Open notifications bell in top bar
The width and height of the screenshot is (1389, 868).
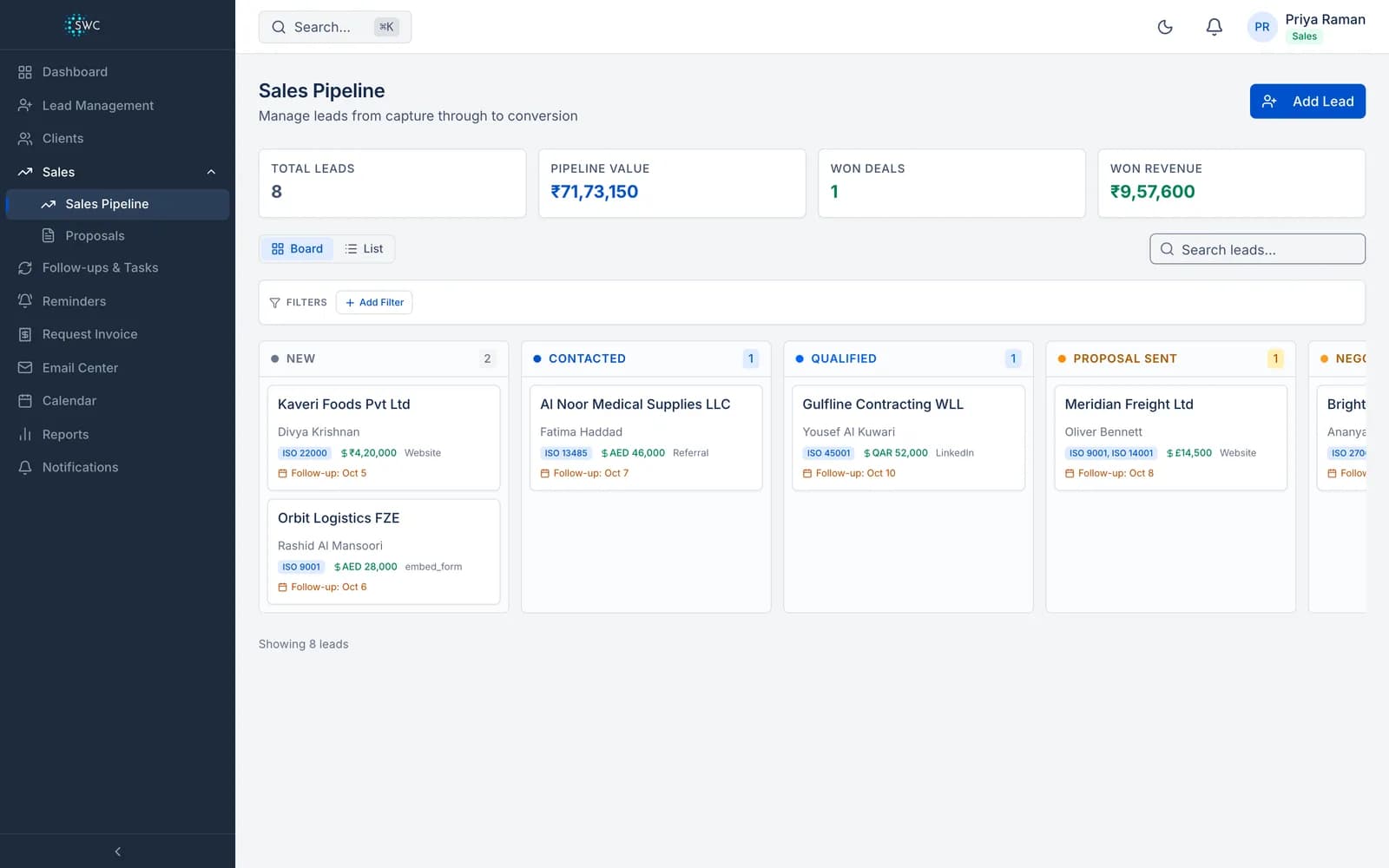tap(1214, 27)
